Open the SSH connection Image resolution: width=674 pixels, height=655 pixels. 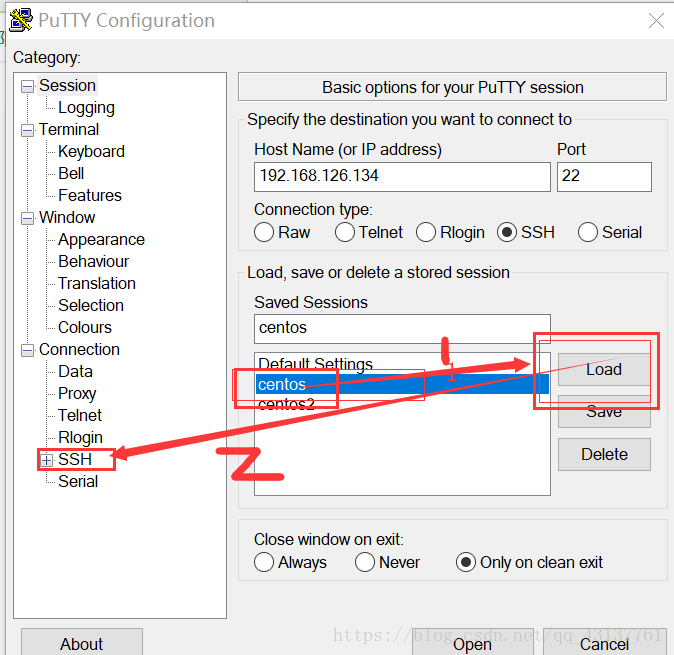[472, 643]
